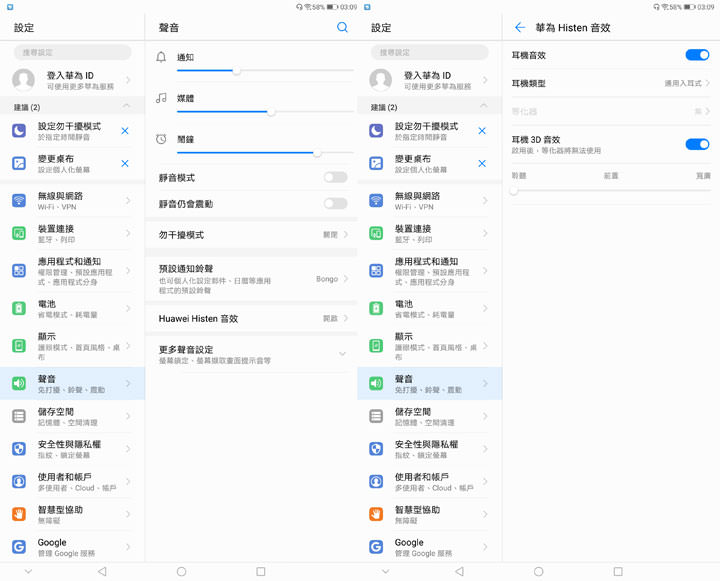Adjust 媒體 volume slider handle
Viewport: 720px width, 581px height.
click(x=271, y=112)
